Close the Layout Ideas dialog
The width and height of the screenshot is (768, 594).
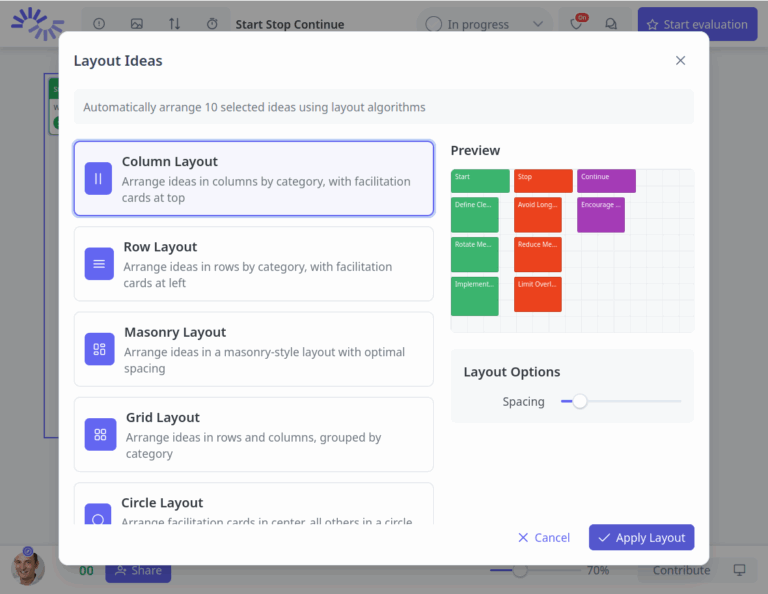680,61
